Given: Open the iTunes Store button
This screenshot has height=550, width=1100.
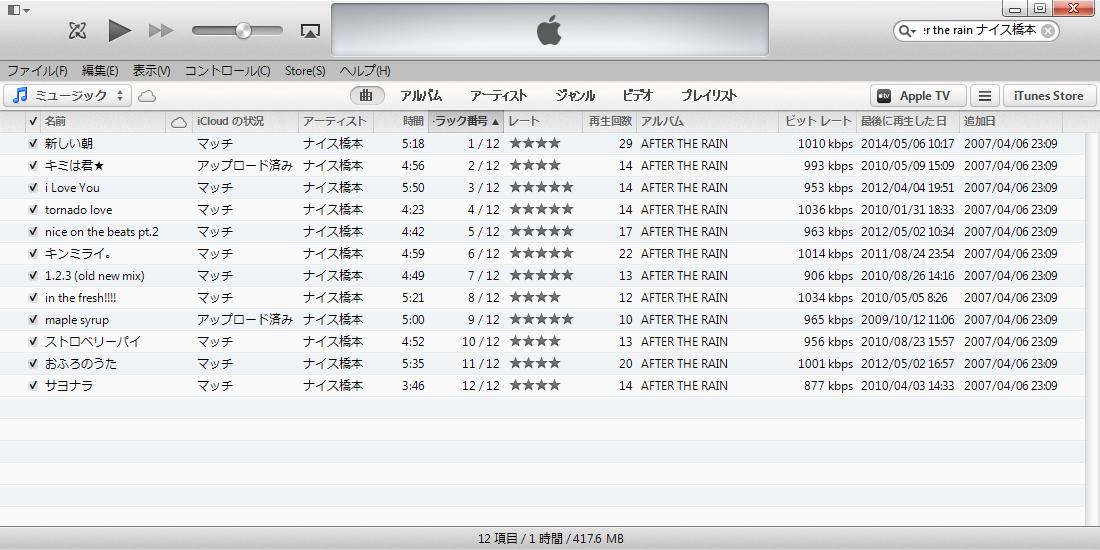Looking at the screenshot, I should (x=1049, y=96).
